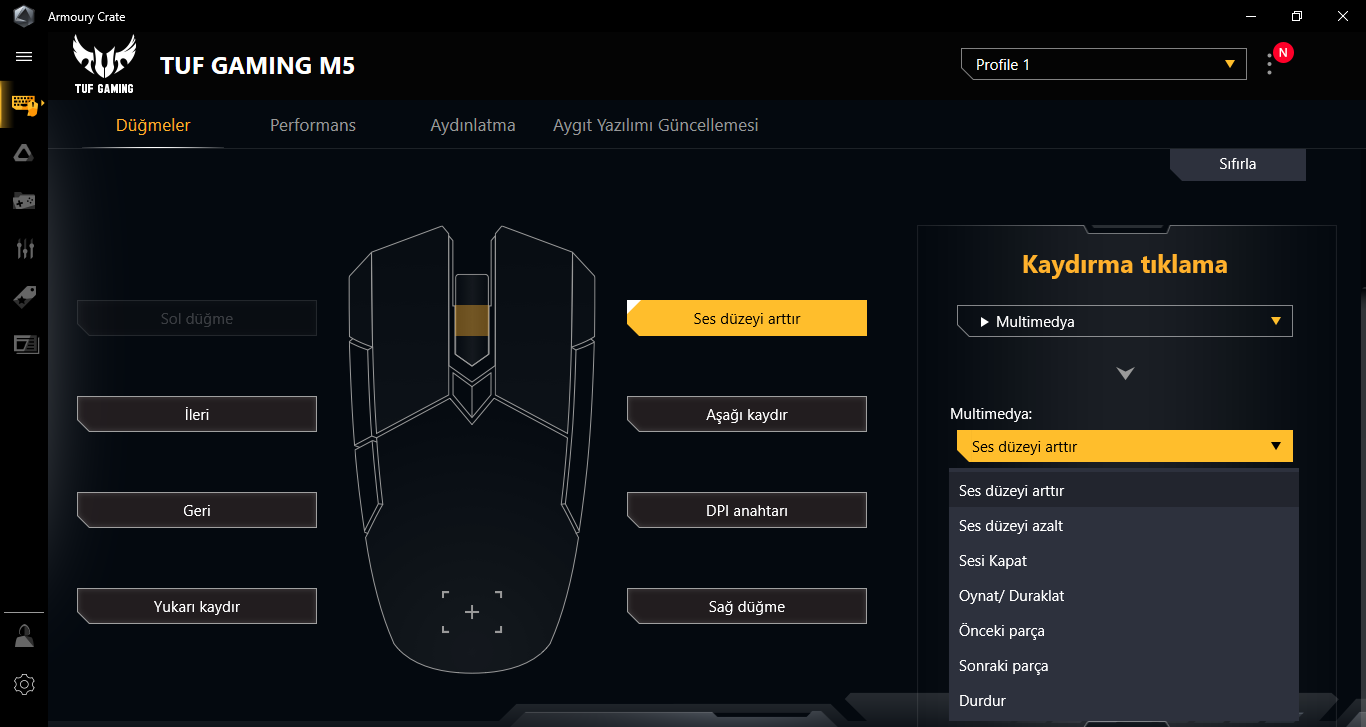
Task: Choose 'Ses düzeyi azalt' from the list
Action: click(1124, 526)
